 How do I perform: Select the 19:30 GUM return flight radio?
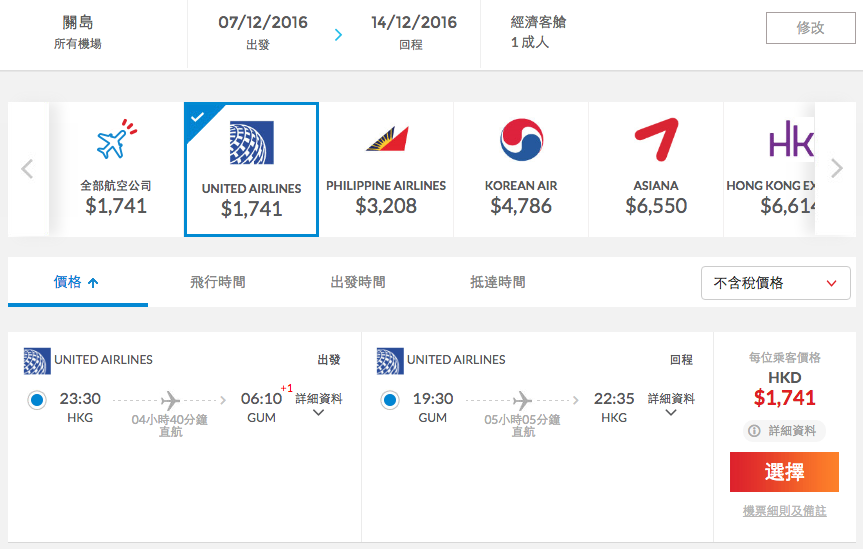390,400
